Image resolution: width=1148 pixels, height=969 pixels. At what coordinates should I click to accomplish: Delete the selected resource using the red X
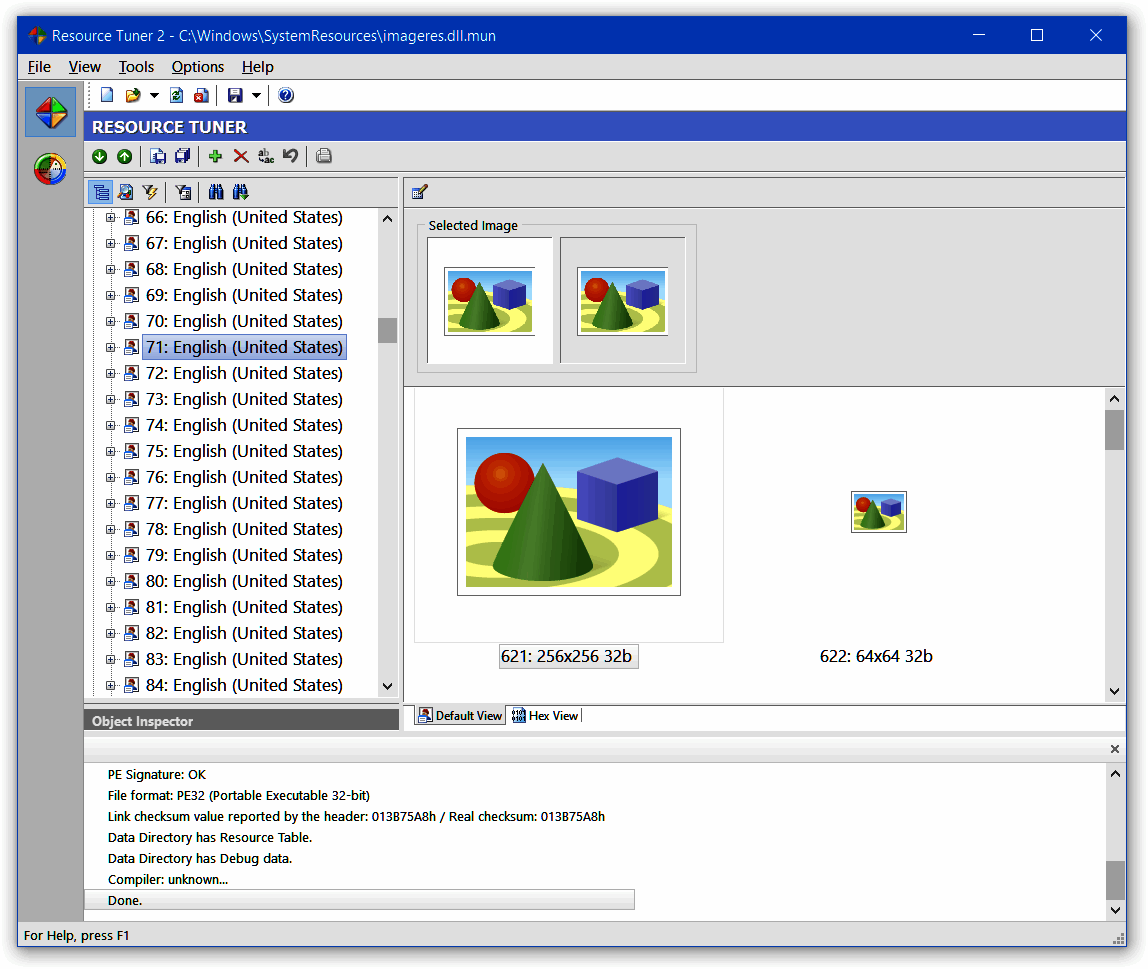point(240,156)
